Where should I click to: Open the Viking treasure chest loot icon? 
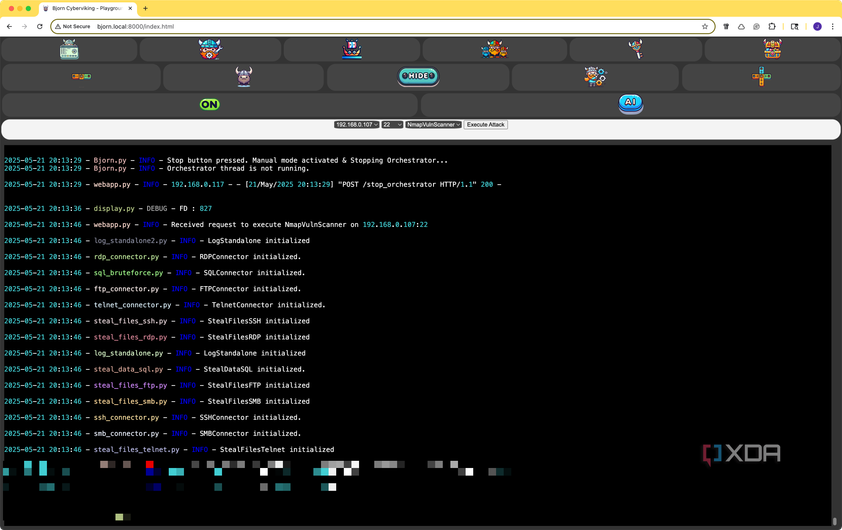(x=773, y=49)
